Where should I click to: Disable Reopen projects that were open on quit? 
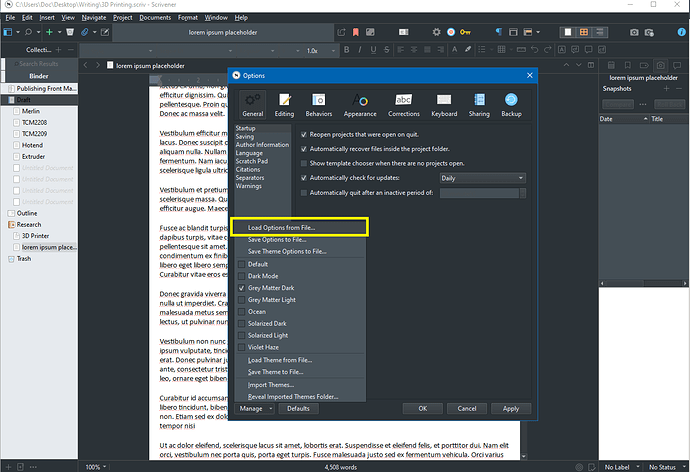point(304,133)
